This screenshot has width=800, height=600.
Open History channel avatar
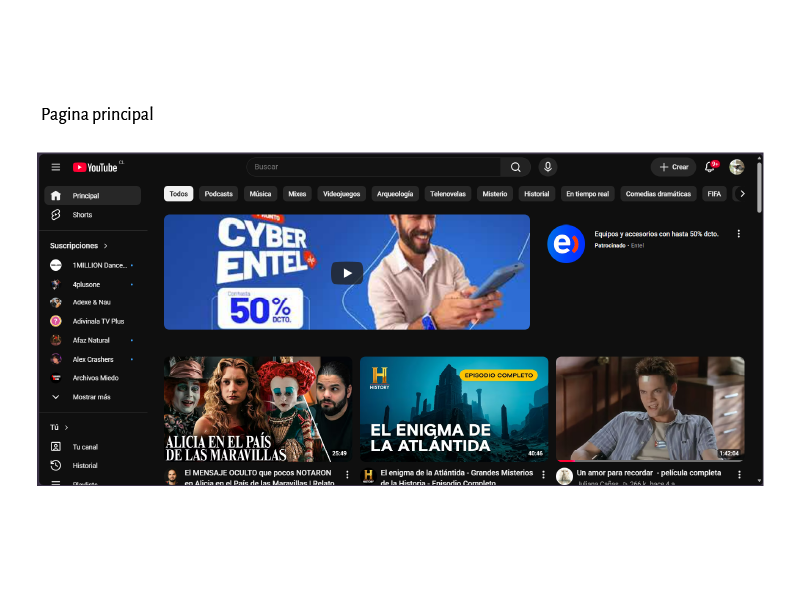(368, 477)
